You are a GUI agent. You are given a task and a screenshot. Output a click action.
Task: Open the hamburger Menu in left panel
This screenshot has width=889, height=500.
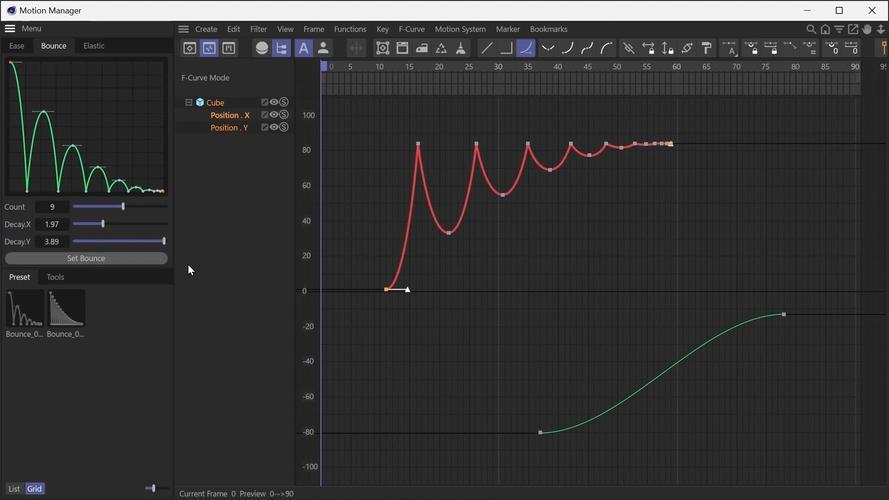10,28
